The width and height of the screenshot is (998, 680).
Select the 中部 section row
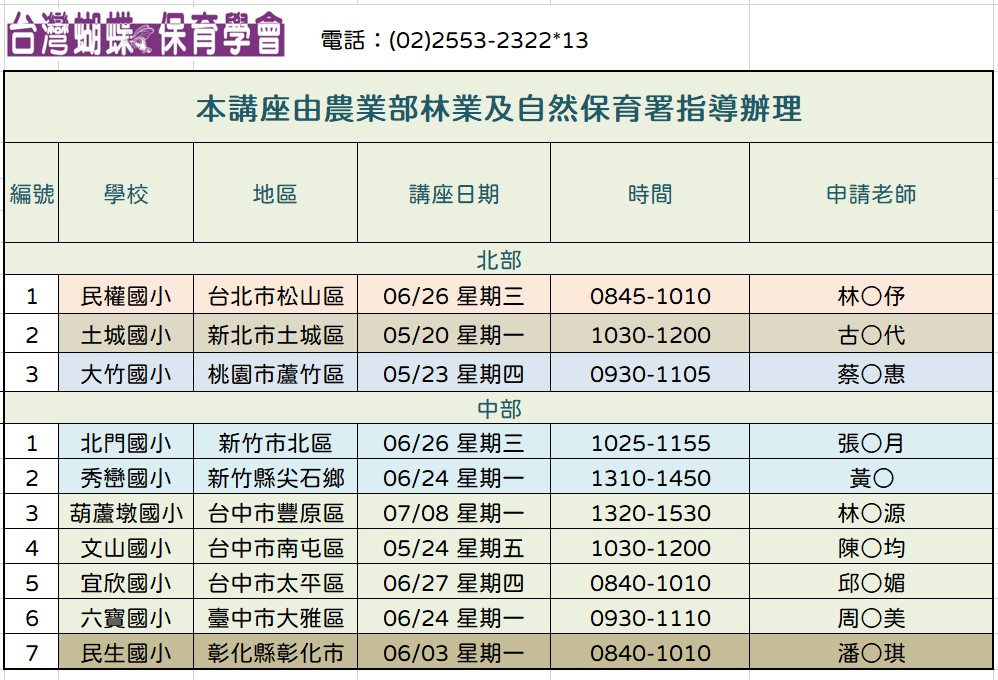coord(499,409)
